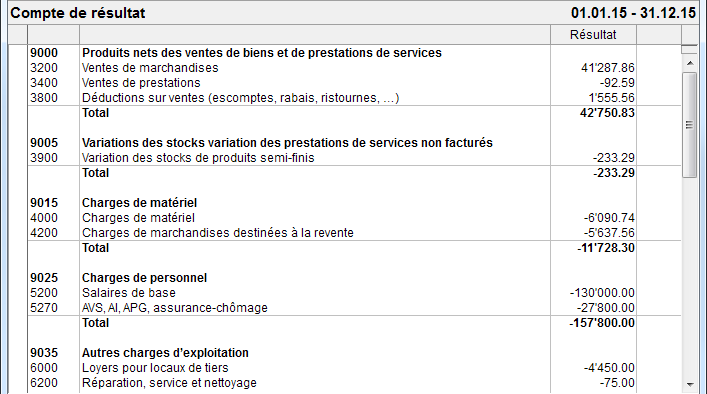The height and width of the screenshot is (394, 707).
Task: Select the 3400 Ventes de prestations row
Action: (354, 83)
